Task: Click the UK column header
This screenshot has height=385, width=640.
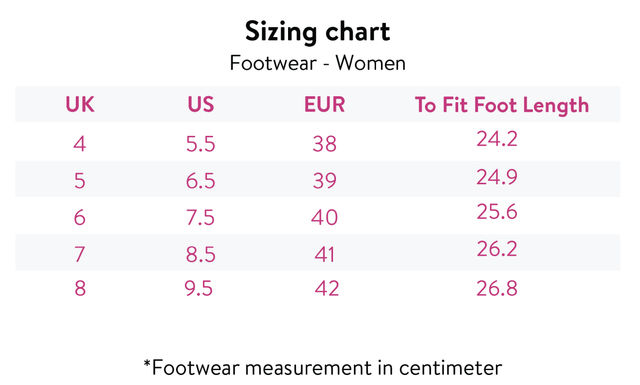Action: pyautogui.click(x=80, y=105)
